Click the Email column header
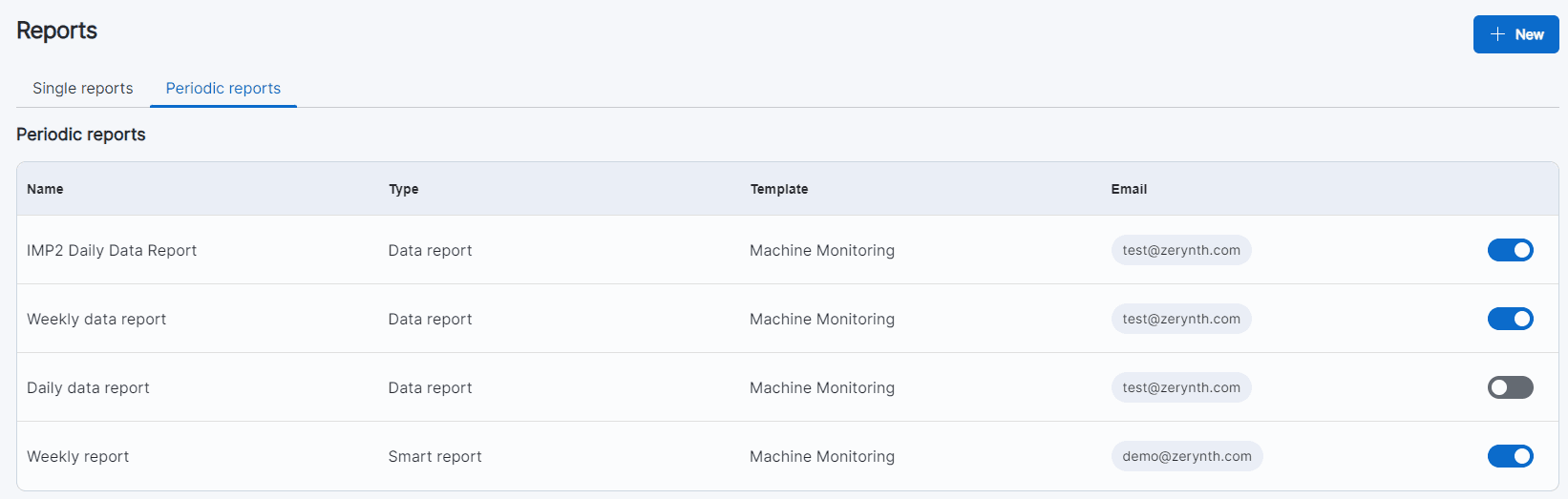The height and width of the screenshot is (499, 1568). (1129, 189)
